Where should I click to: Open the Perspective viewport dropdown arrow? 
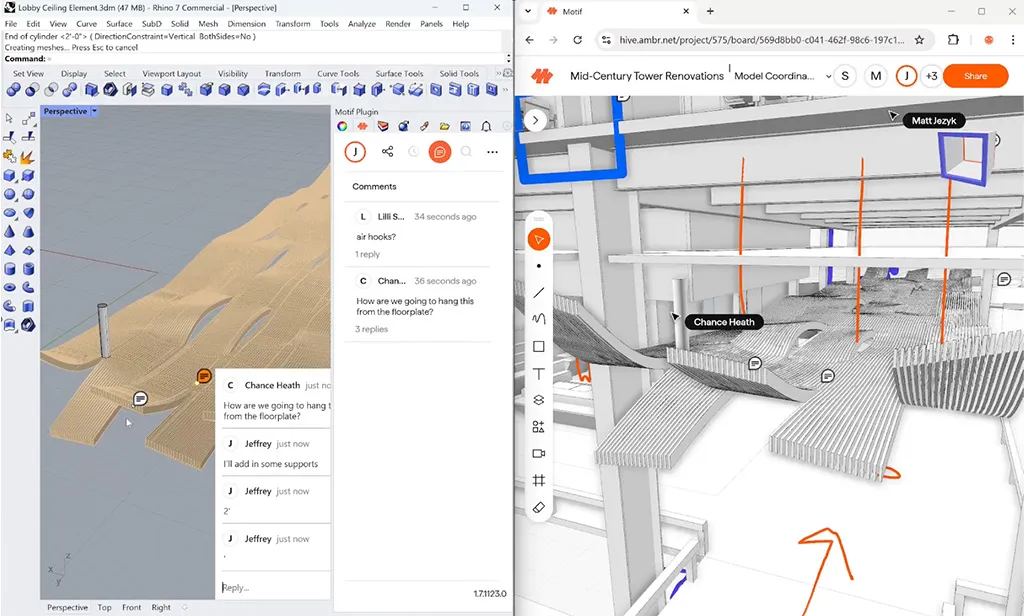[x=95, y=112]
